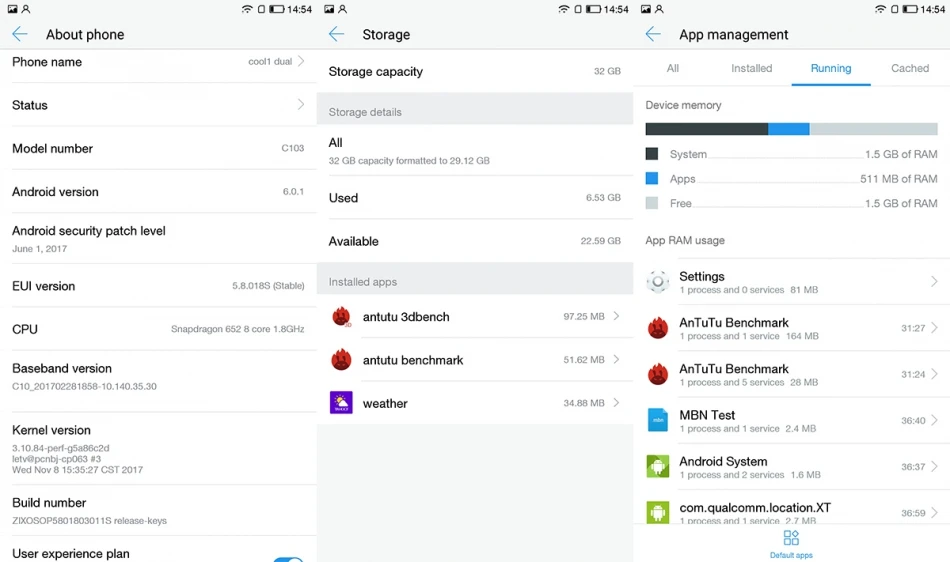Tap the Apps blue legend square
This screenshot has height=562, width=950.
coord(652,178)
